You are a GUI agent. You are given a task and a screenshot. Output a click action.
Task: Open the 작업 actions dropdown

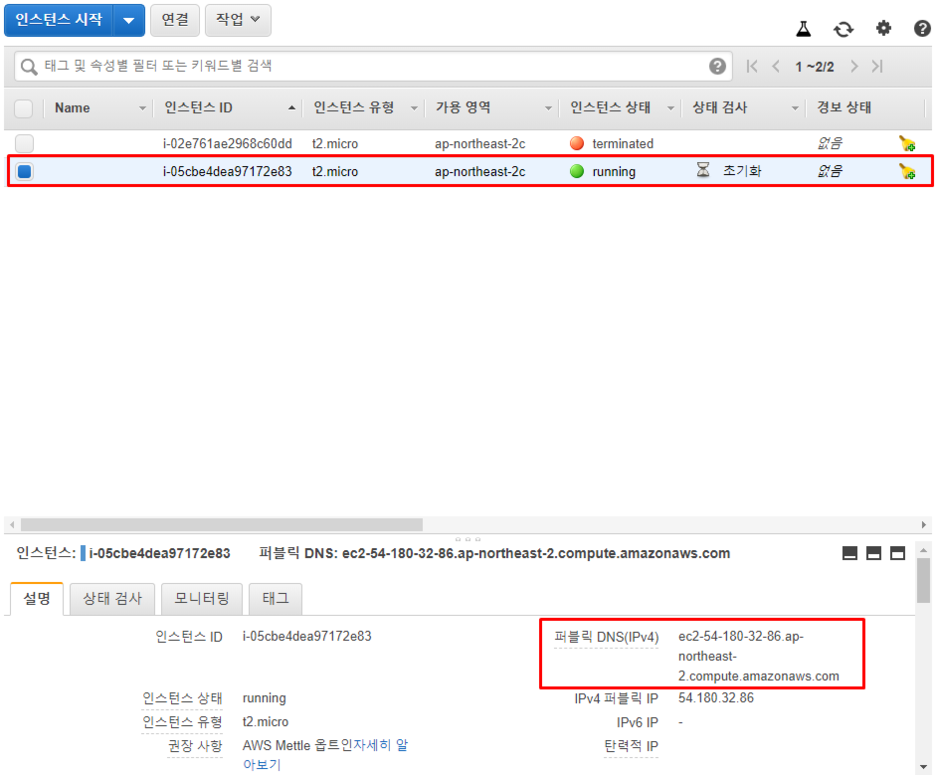pos(238,20)
